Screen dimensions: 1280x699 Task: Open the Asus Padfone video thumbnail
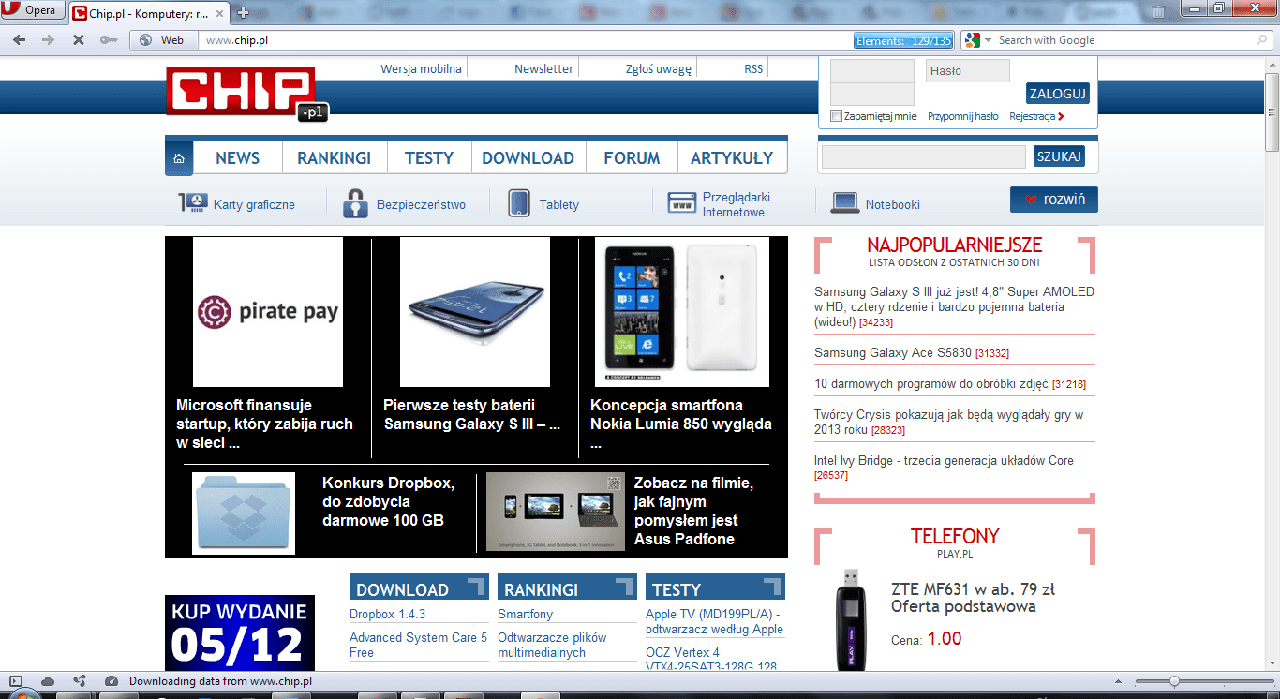(x=555, y=512)
